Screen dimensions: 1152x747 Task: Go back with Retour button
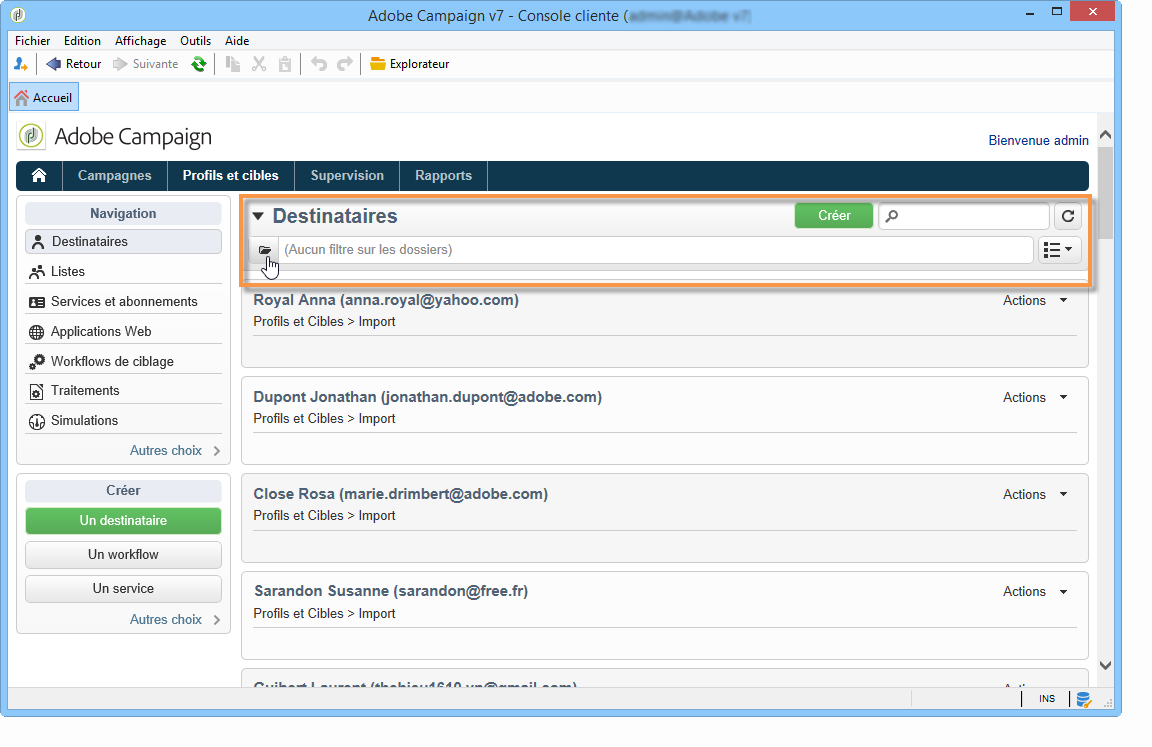pos(73,64)
